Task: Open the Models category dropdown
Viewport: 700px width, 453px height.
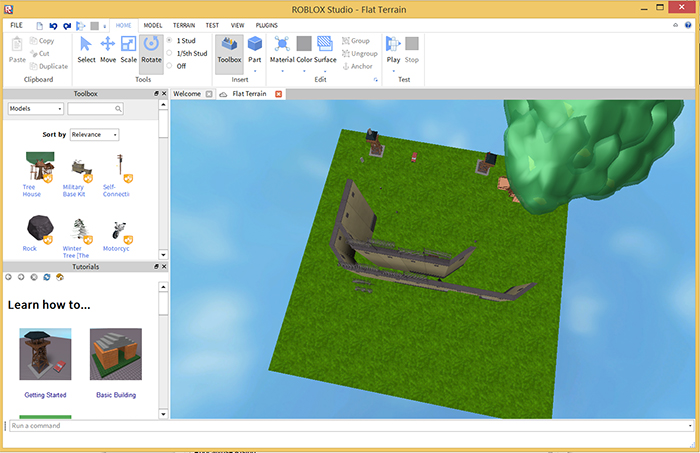Action: click(x=36, y=108)
